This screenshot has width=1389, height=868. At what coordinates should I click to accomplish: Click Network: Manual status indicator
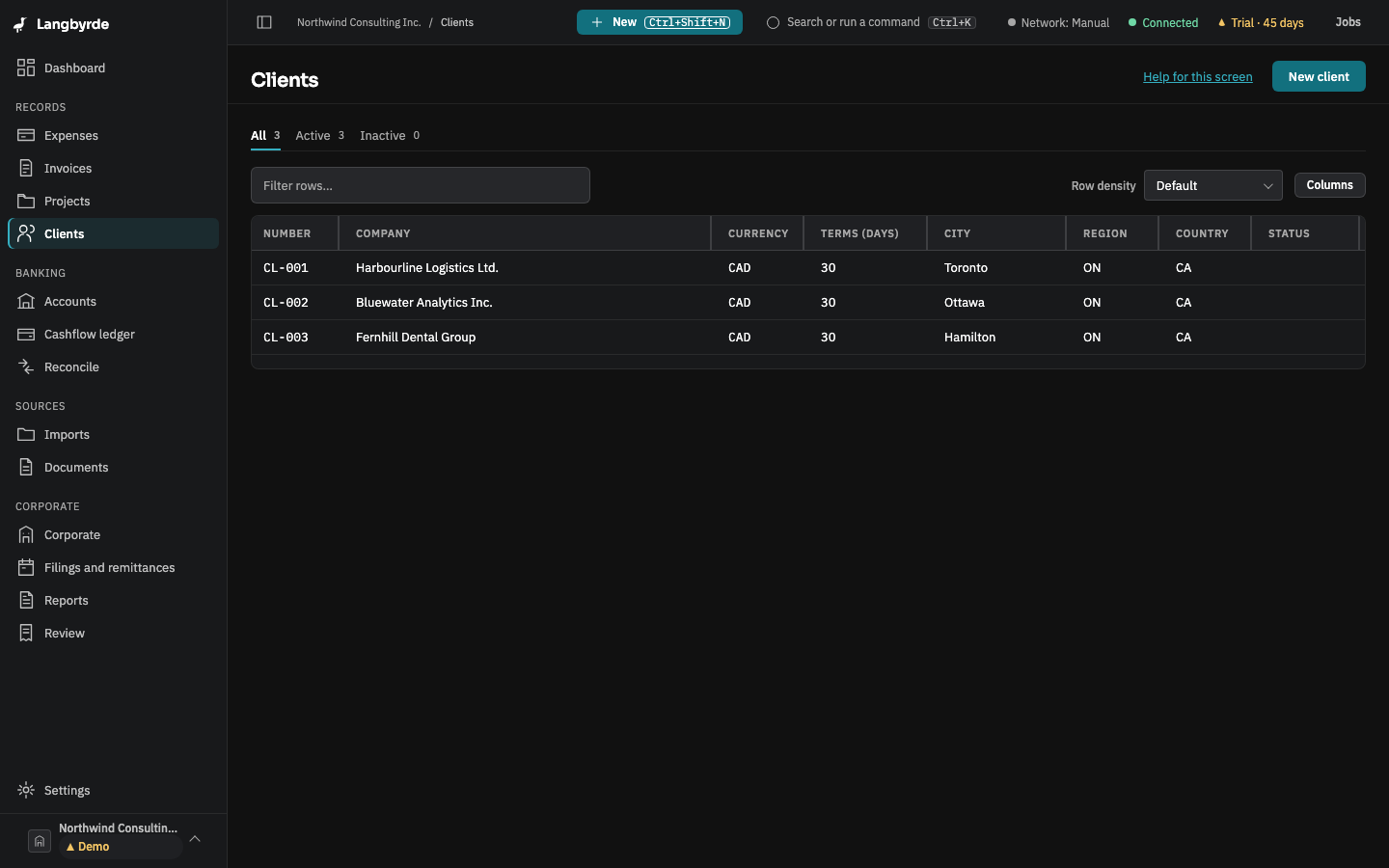pos(1058,22)
